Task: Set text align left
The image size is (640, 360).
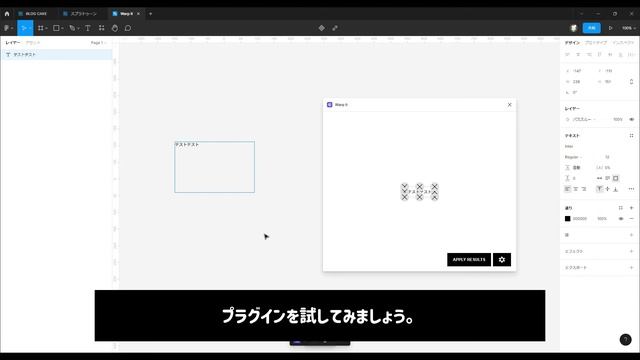Action: click(567, 189)
